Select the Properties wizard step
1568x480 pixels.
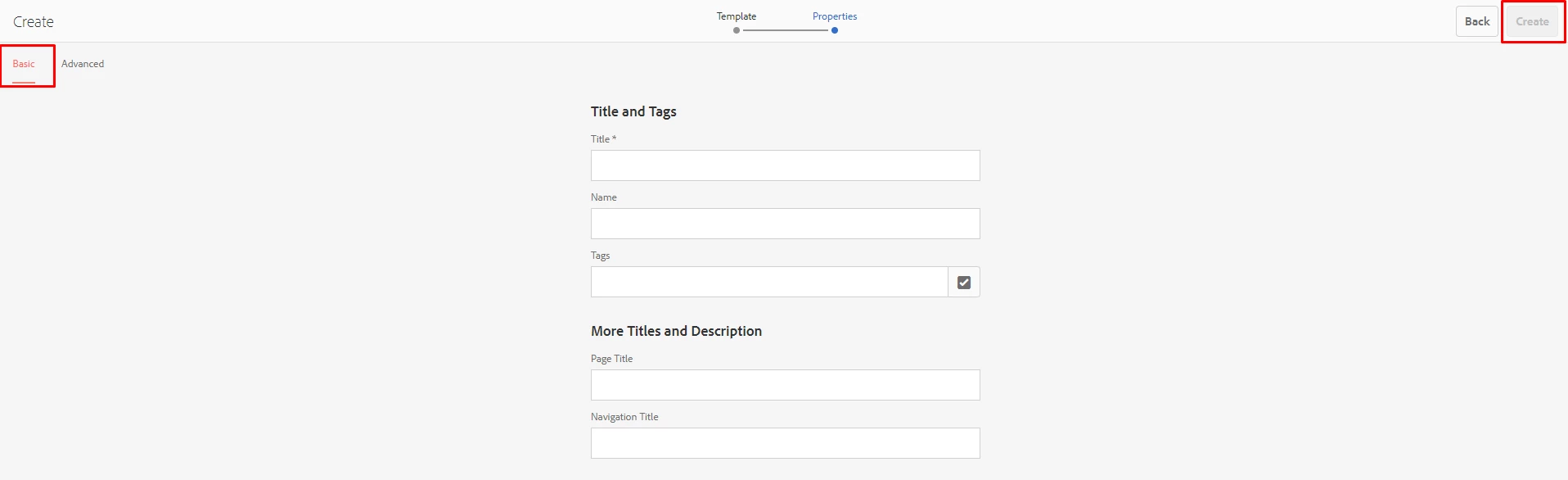tap(835, 16)
